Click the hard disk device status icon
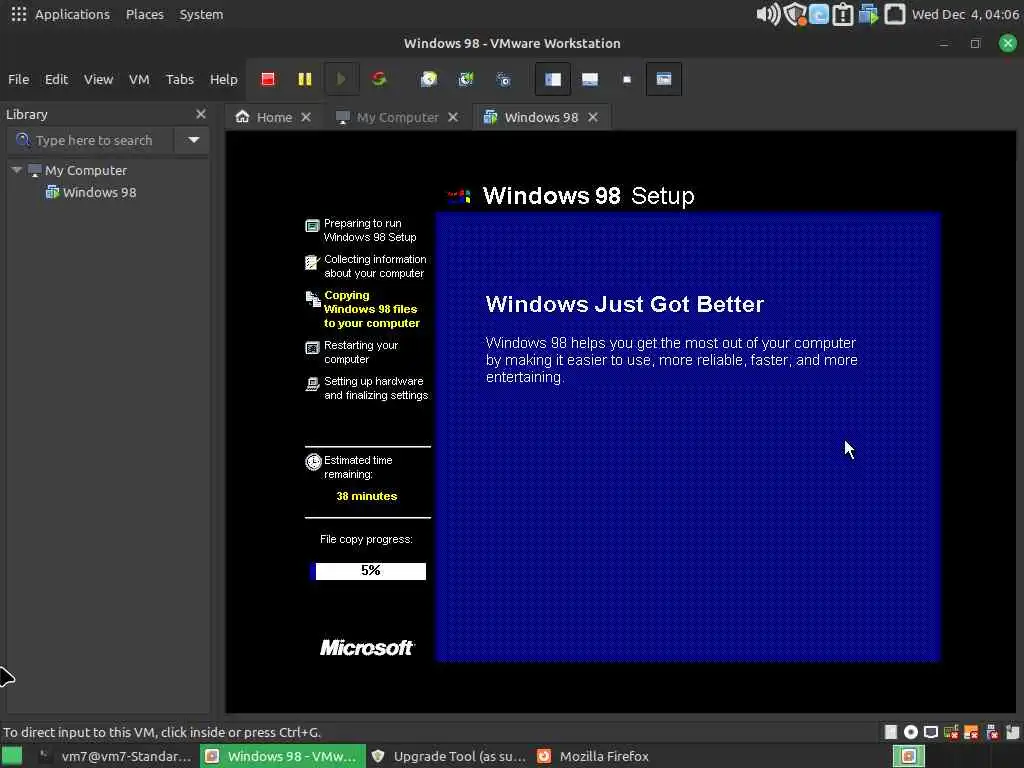 891,732
